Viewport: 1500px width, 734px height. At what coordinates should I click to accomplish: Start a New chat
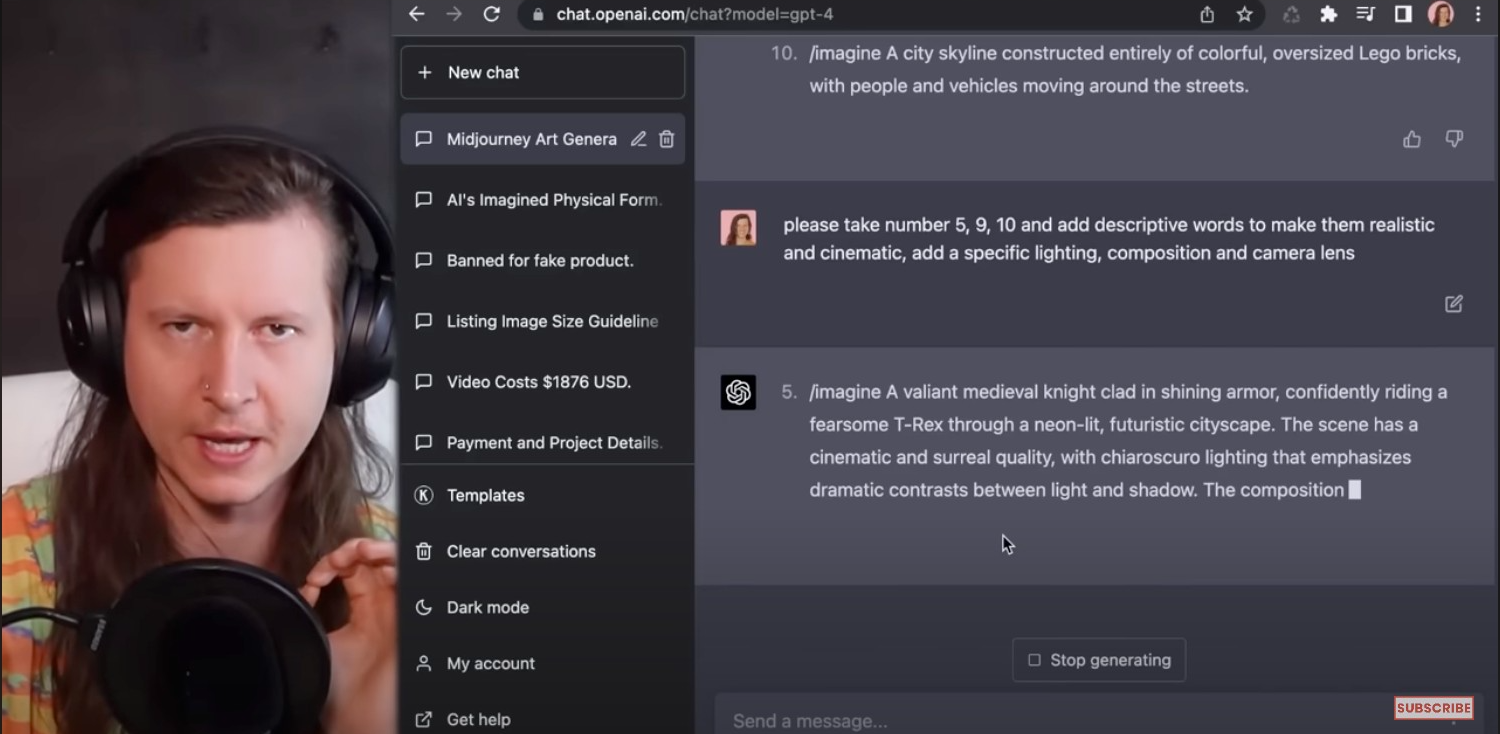[x=542, y=72]
